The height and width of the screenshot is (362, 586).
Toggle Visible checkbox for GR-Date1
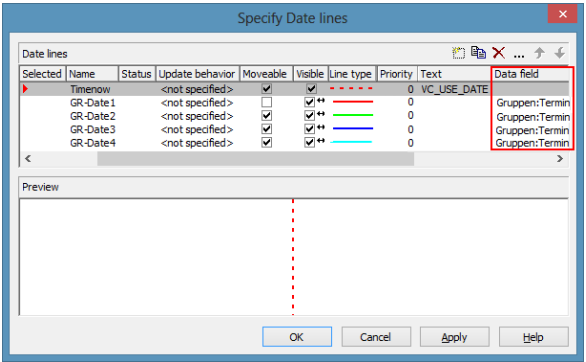(x=309, y=102)
